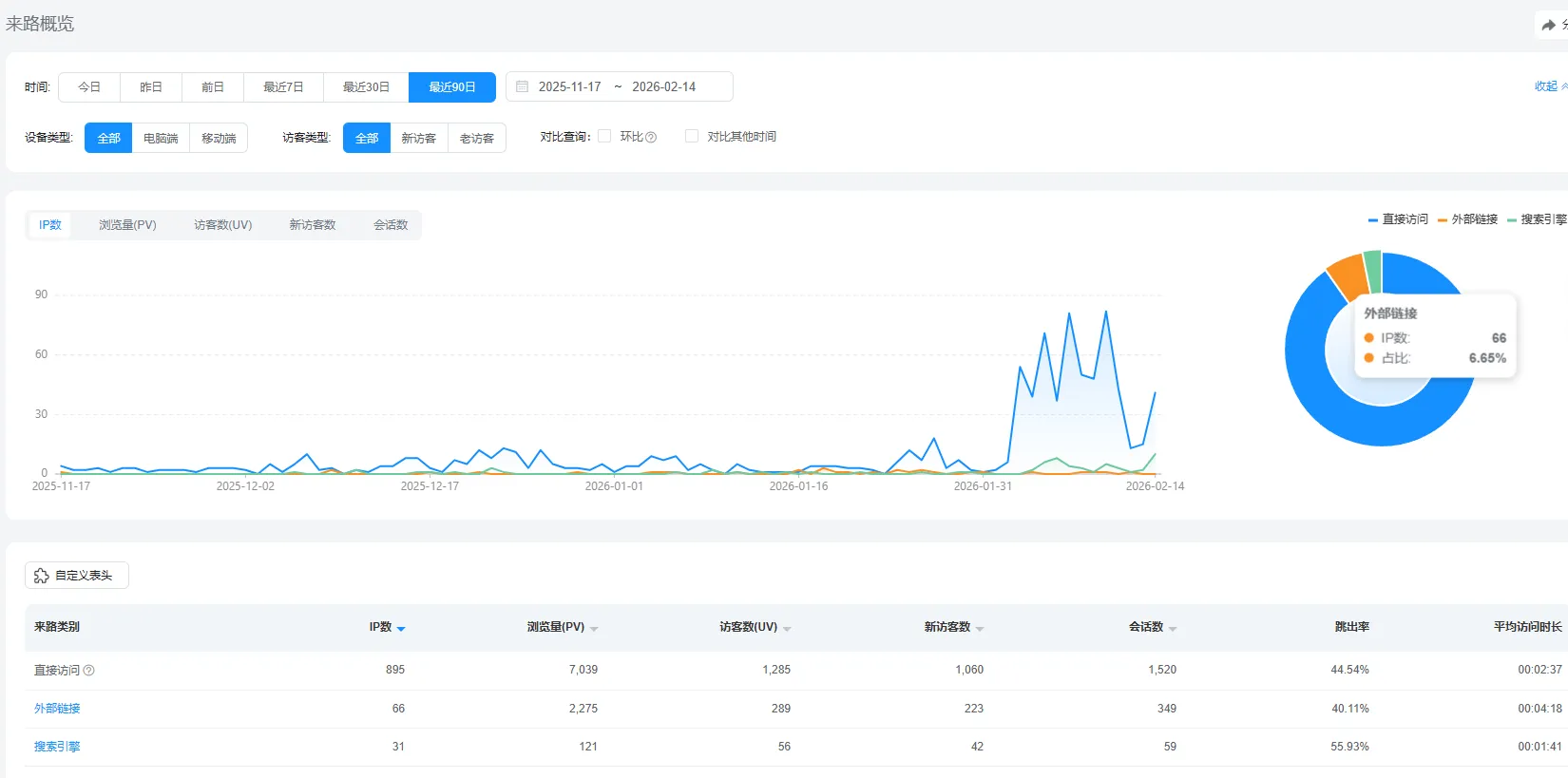Screen dimensions: 1568x778
Task: Enable the 环比 comparison checkbox
Action: coord(604,137)
